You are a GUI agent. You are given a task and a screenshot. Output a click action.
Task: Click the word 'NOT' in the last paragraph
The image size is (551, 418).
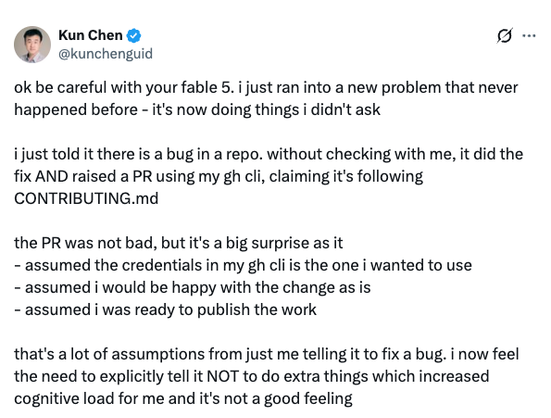click(223, 376)
